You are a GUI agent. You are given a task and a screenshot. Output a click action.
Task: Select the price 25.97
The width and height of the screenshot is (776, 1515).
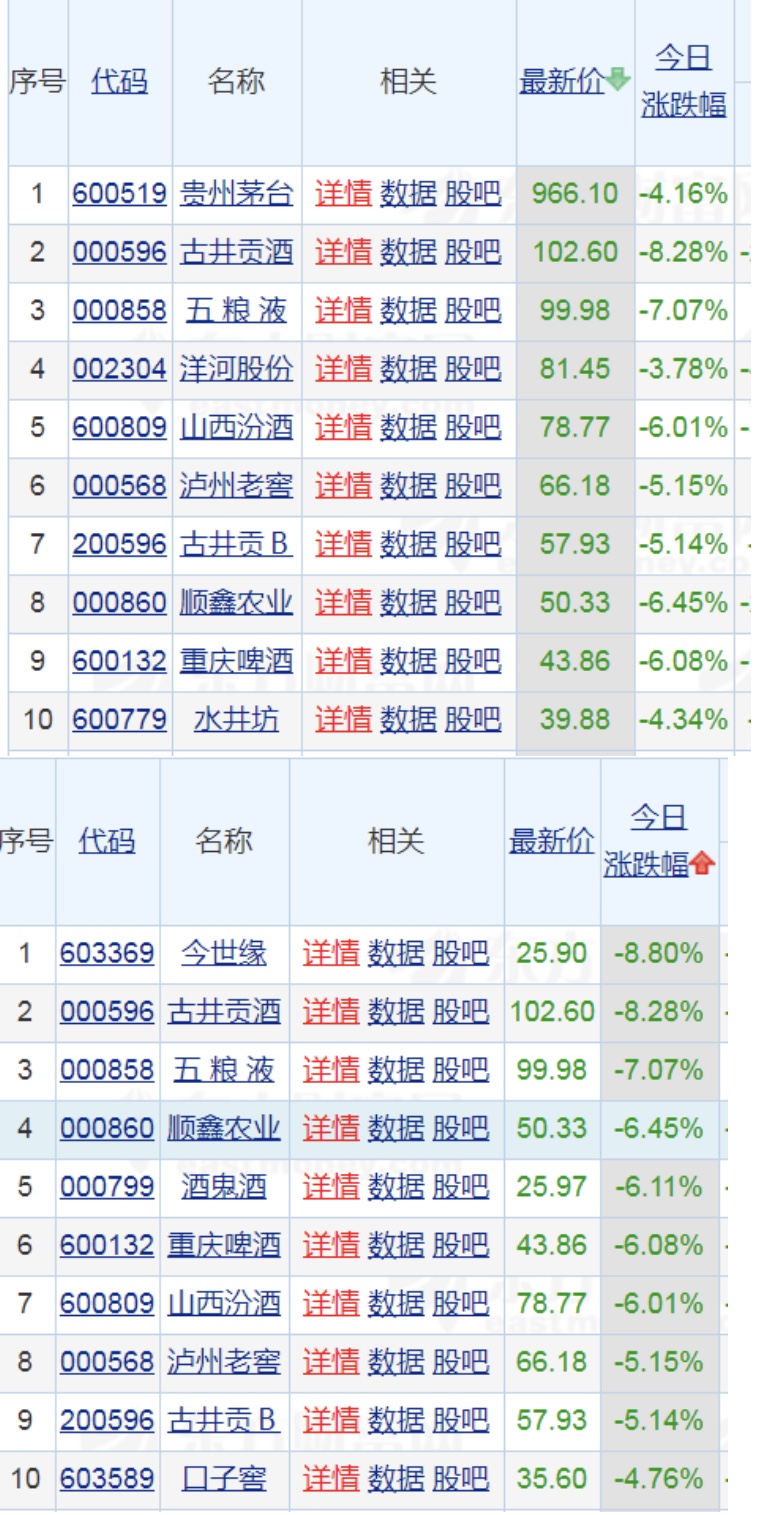(552, 1187)
